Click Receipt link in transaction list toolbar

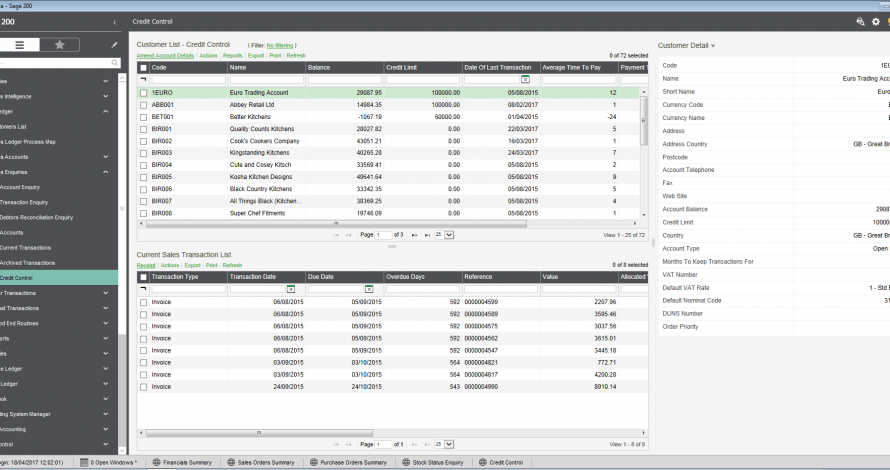146,265
